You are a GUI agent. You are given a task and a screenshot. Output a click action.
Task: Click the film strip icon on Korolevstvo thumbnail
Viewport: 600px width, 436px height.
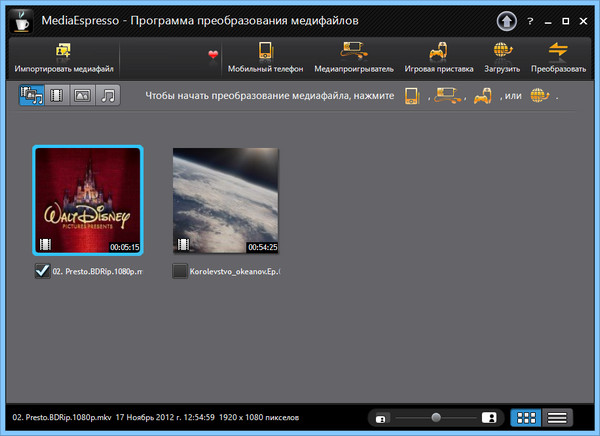point(183,245)
